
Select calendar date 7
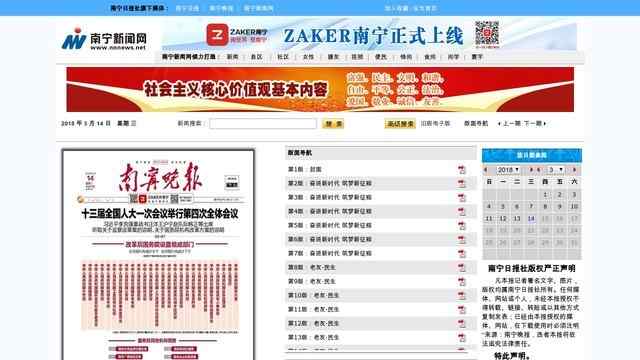pyautogui.click(x=531, y=207)
